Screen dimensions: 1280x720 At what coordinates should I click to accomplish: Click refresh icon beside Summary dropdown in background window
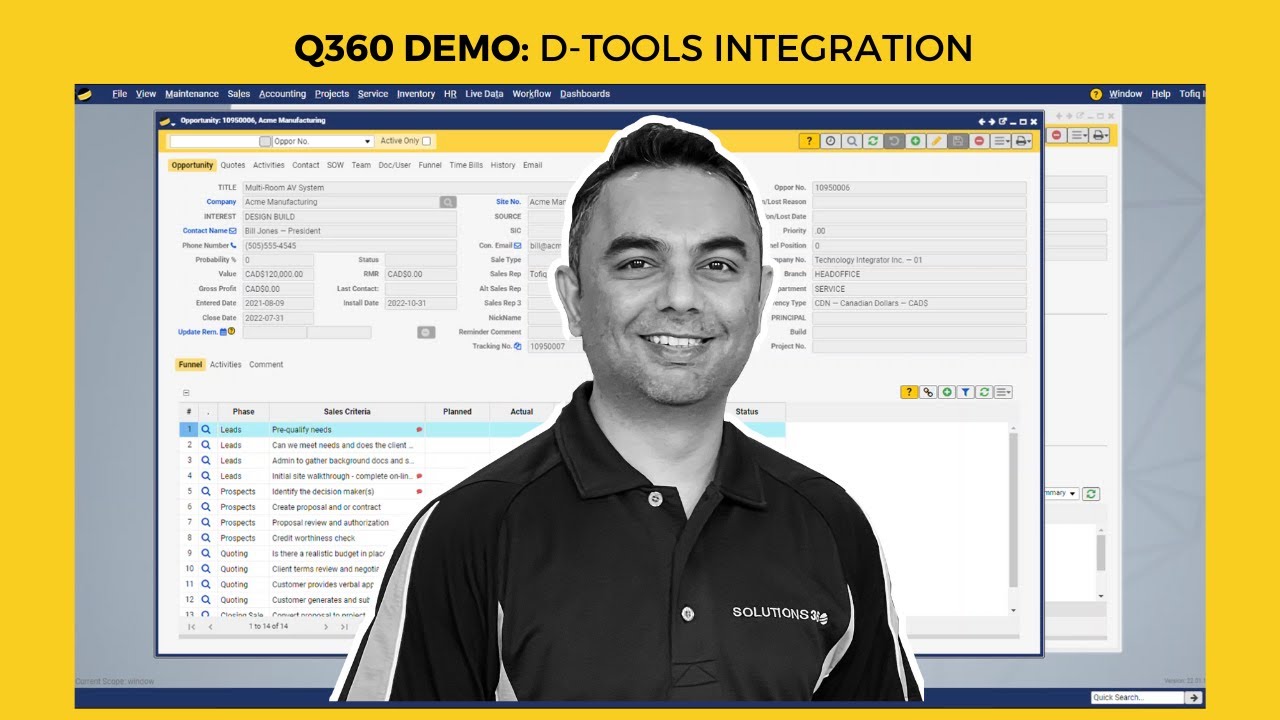click(1091, 494)
